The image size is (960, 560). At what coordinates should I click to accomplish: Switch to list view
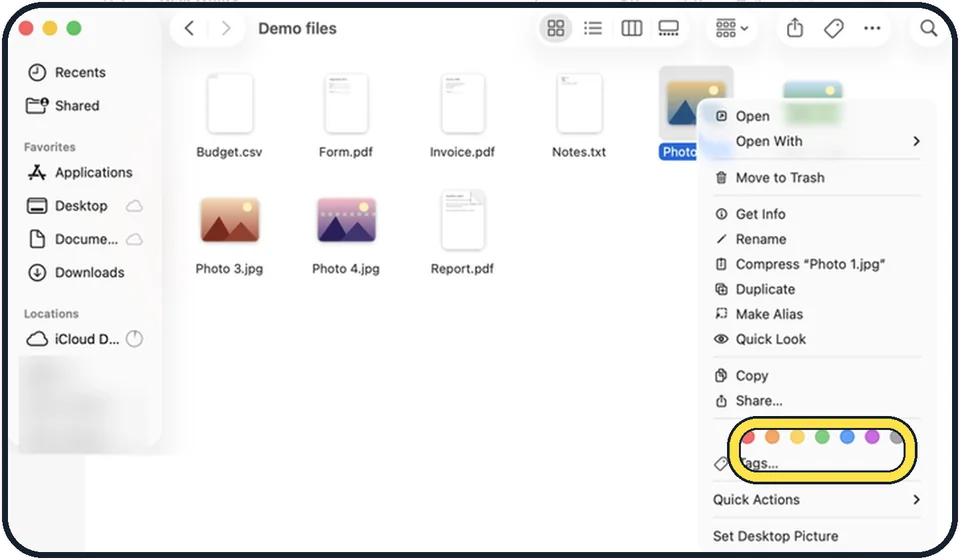(593, 28)
